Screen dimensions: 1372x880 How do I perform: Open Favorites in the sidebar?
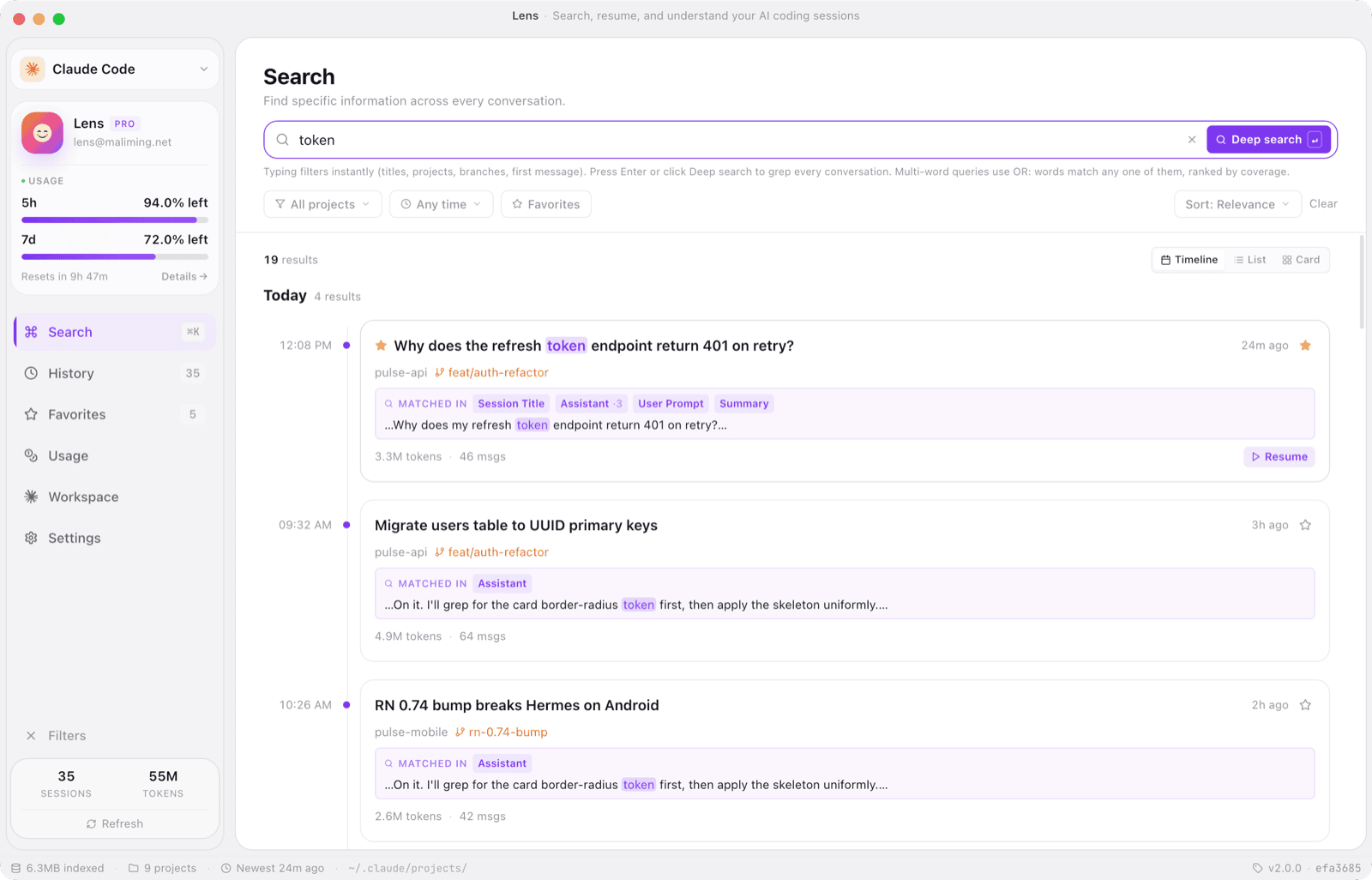point(115,414)
